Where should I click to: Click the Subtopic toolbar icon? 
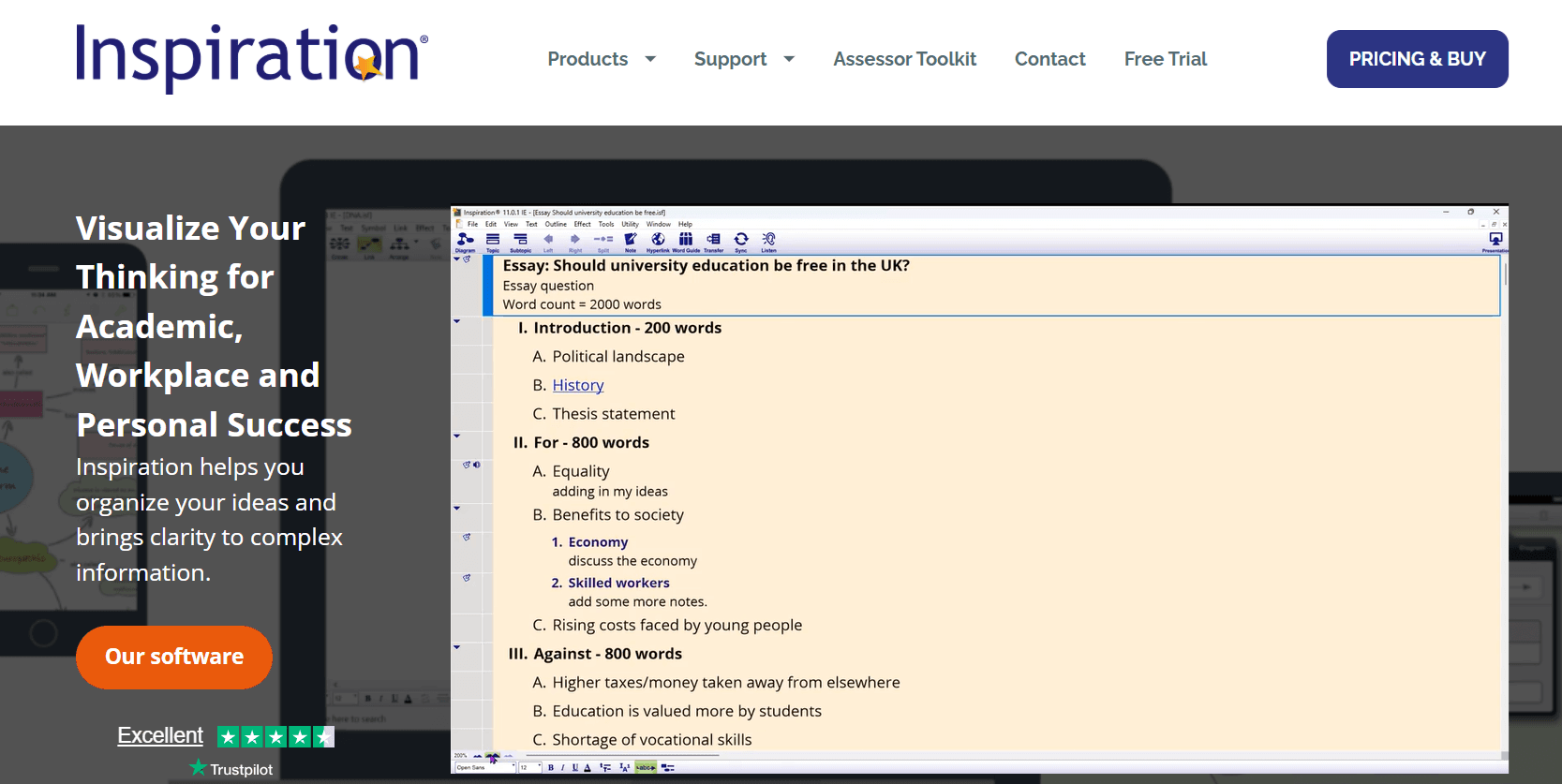520,240
